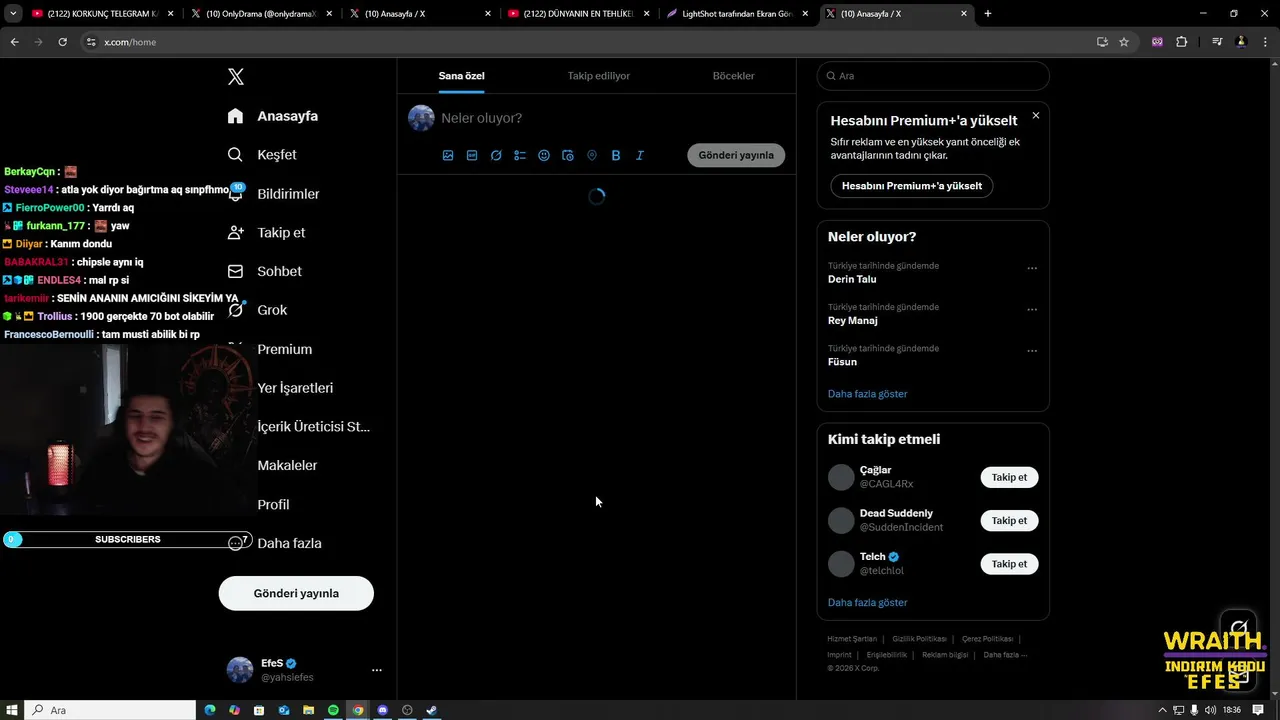Open Keşfet search icon in sidebar
Screen dimensions: 1280x720
click(x=235, y=155)
